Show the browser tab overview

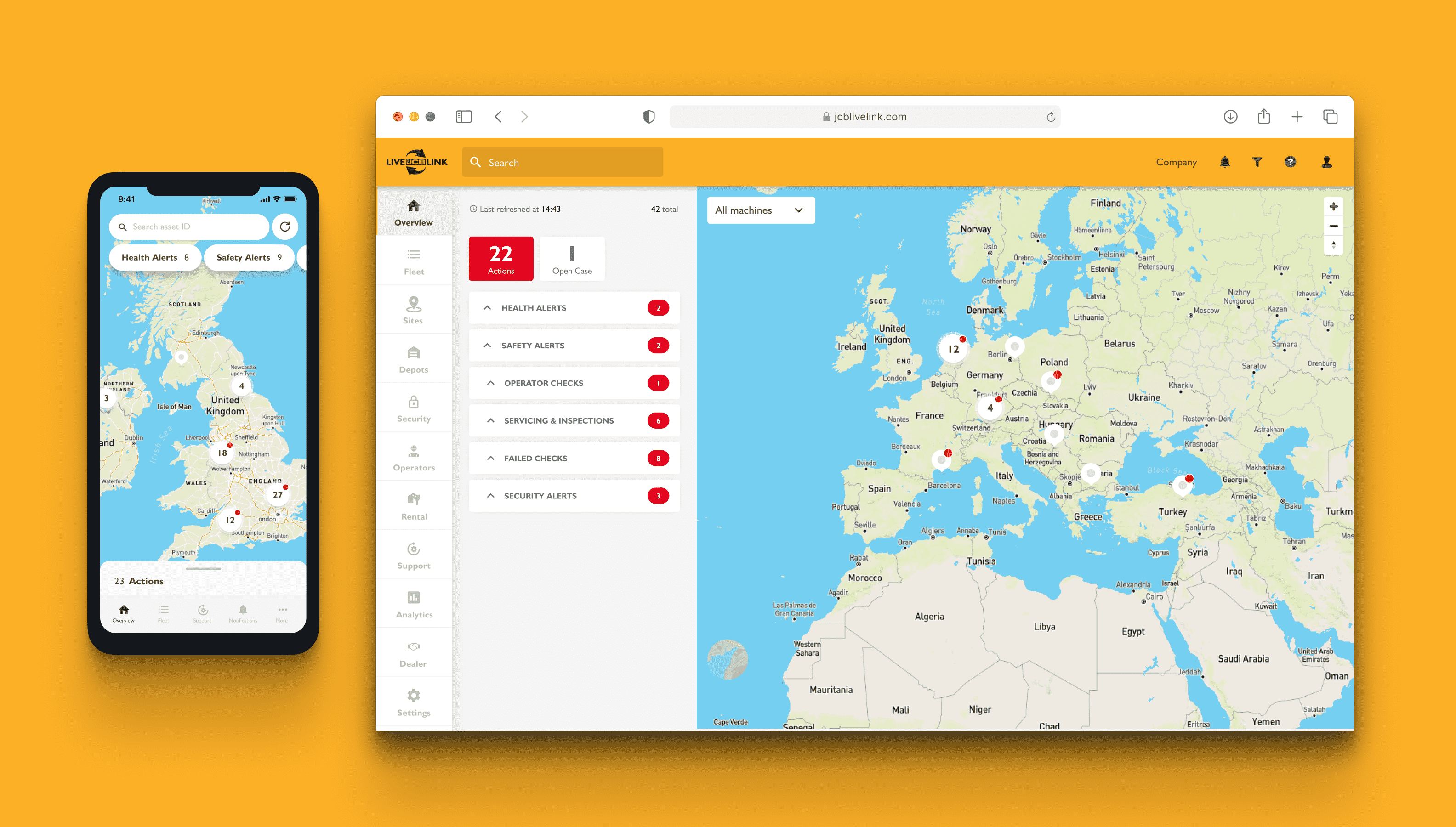[1331, 117]
